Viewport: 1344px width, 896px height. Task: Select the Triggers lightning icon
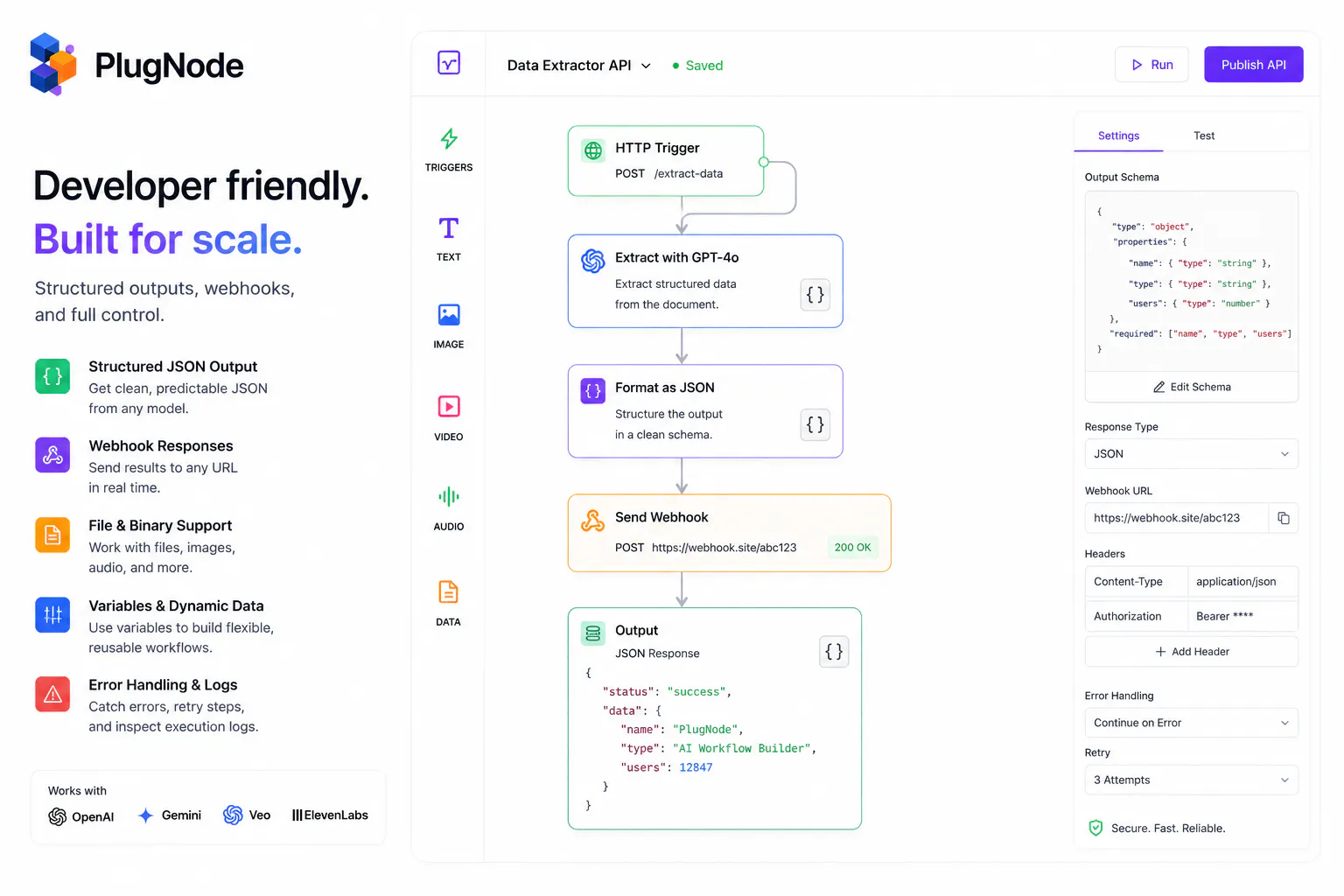point(449,138)
